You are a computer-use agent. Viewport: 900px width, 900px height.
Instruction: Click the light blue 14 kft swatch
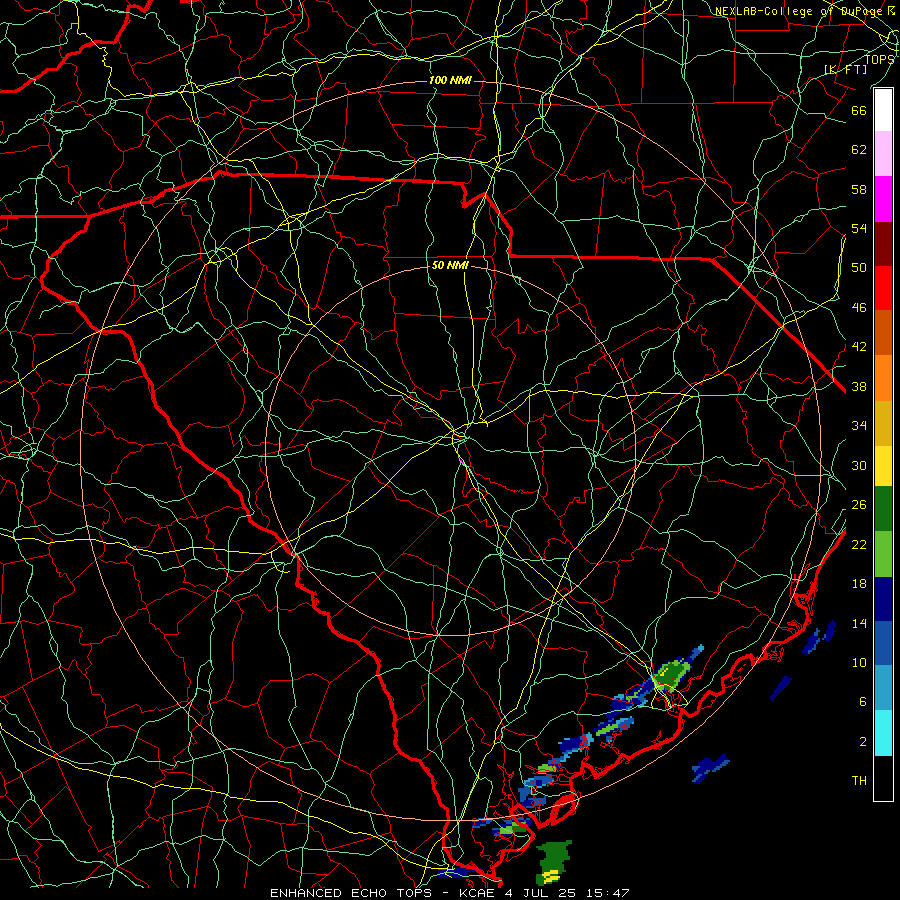[x=883, y=688]
